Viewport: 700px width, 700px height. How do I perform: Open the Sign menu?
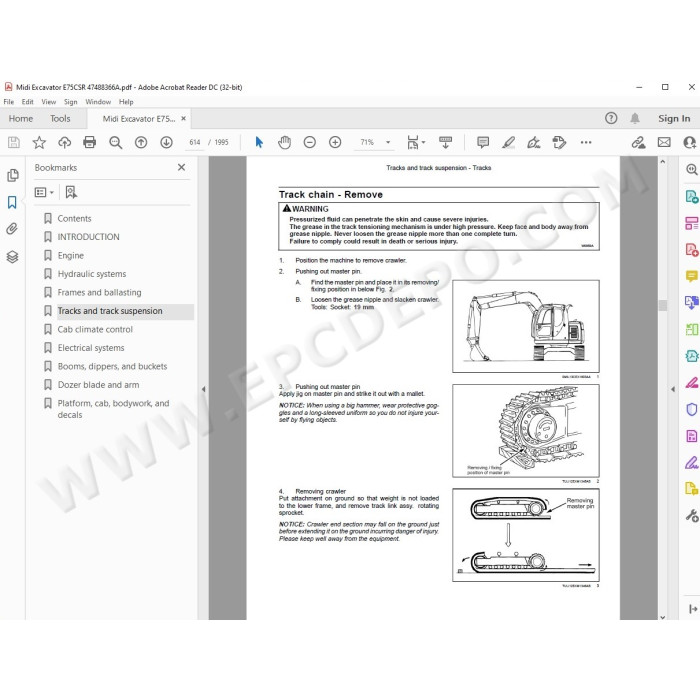tap(71, 102)
